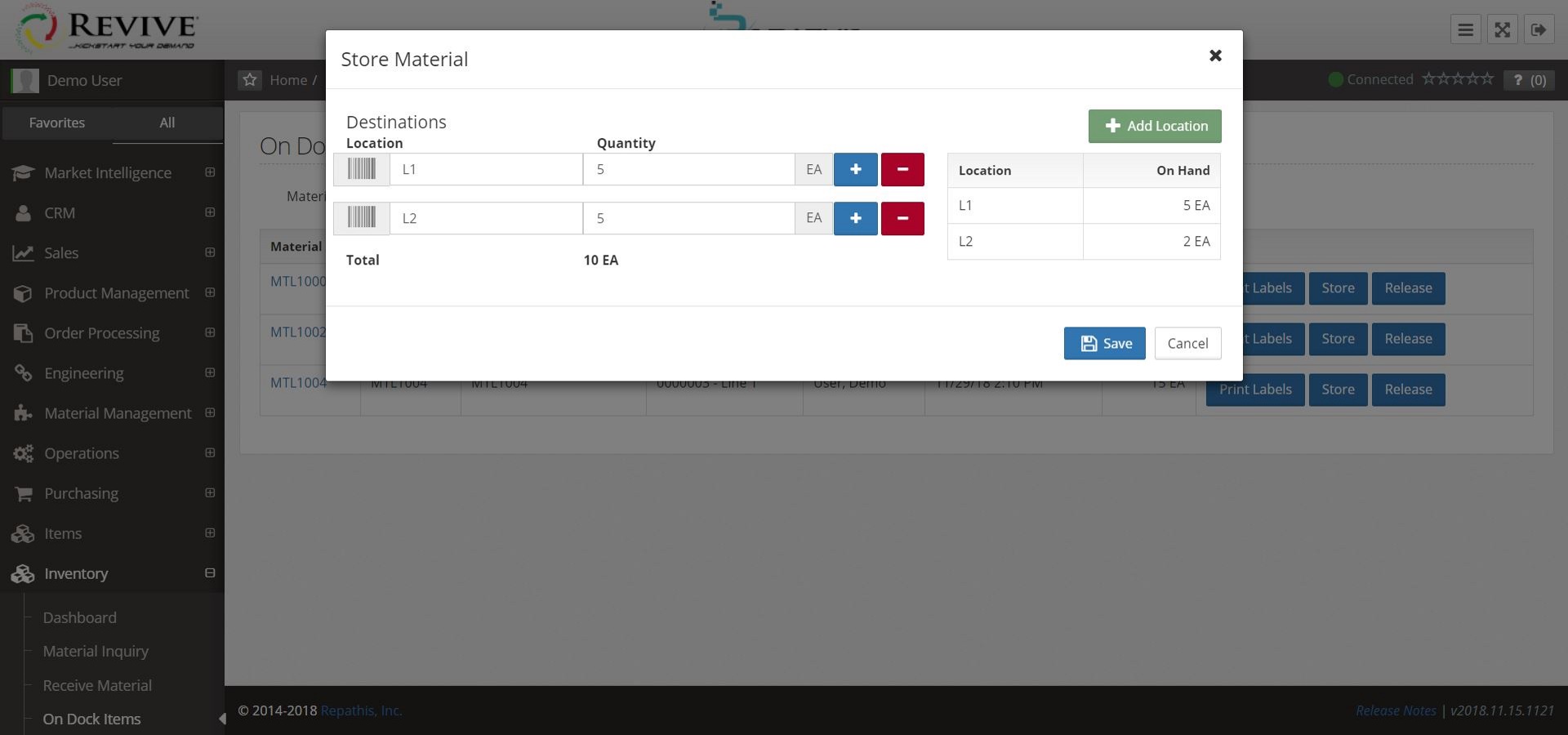Open the Repathis, Inc. footer link
Image resolution: width=1568 pixels, height=735 pixels.
[361, 710]
